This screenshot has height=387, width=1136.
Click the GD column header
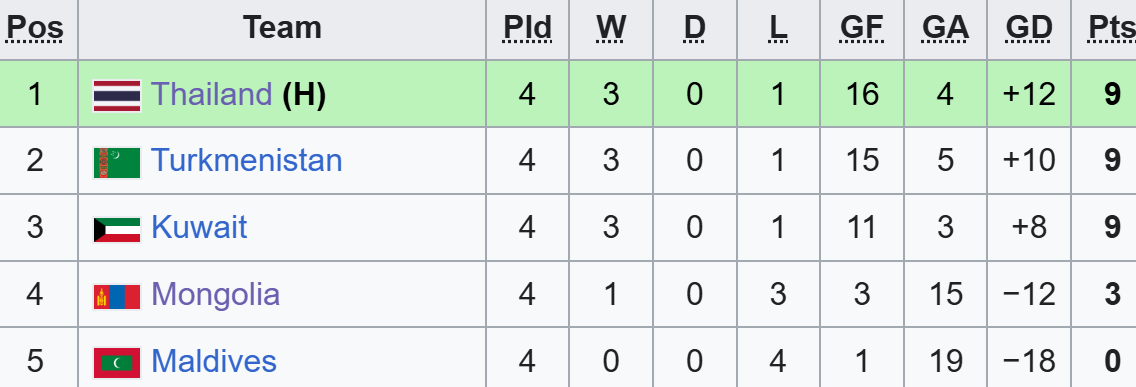(x=1029, y=28)
